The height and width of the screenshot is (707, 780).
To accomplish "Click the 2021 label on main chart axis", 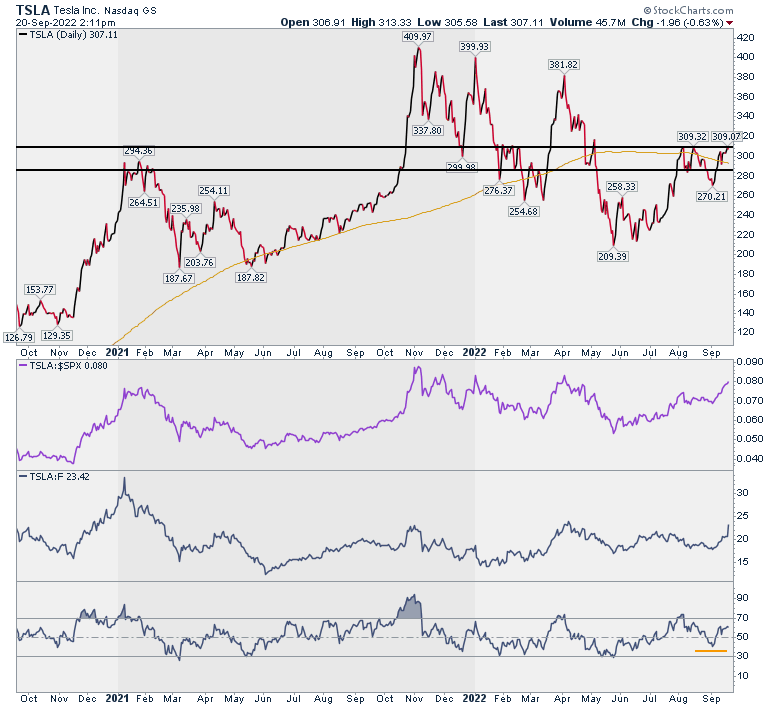I will (117, 352).
